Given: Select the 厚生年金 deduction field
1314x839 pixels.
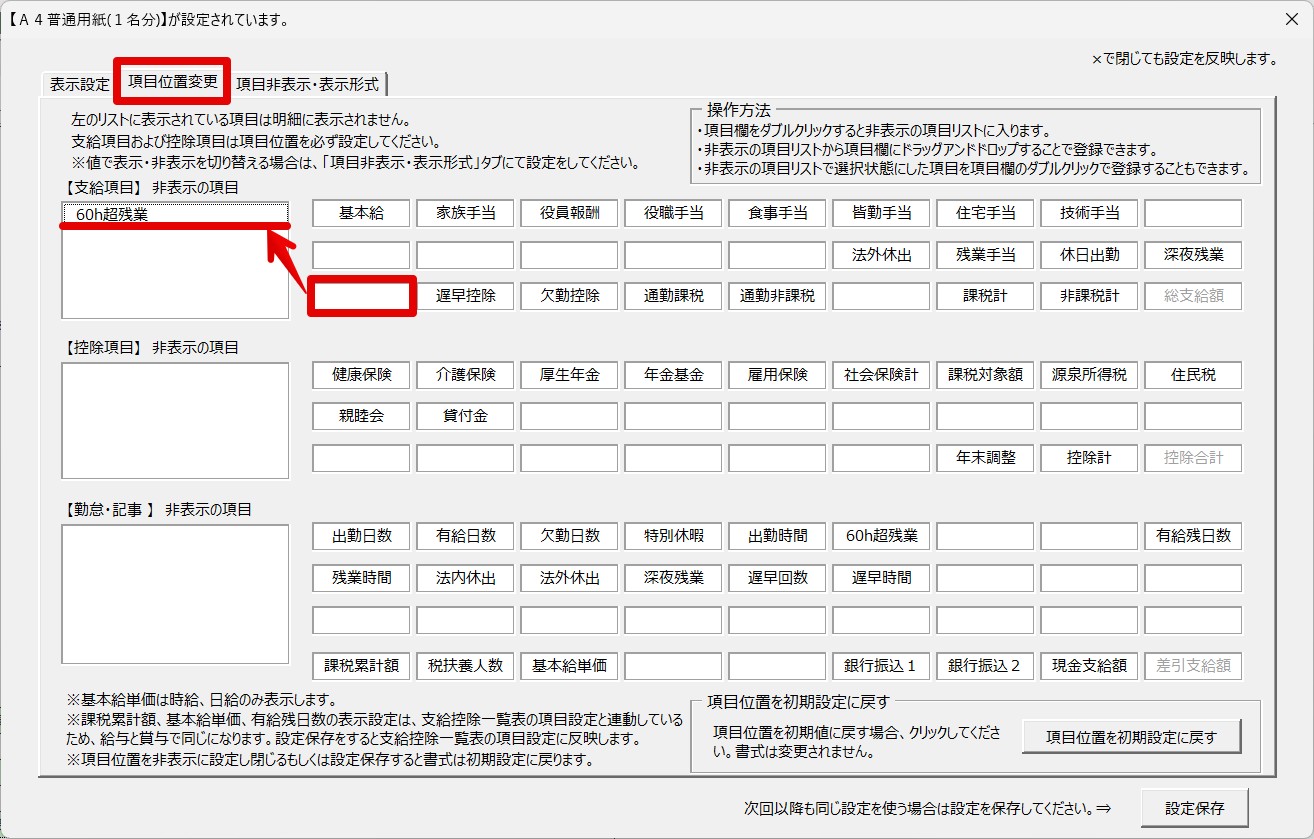Looking at the screenshot, I should coord(569,375).
